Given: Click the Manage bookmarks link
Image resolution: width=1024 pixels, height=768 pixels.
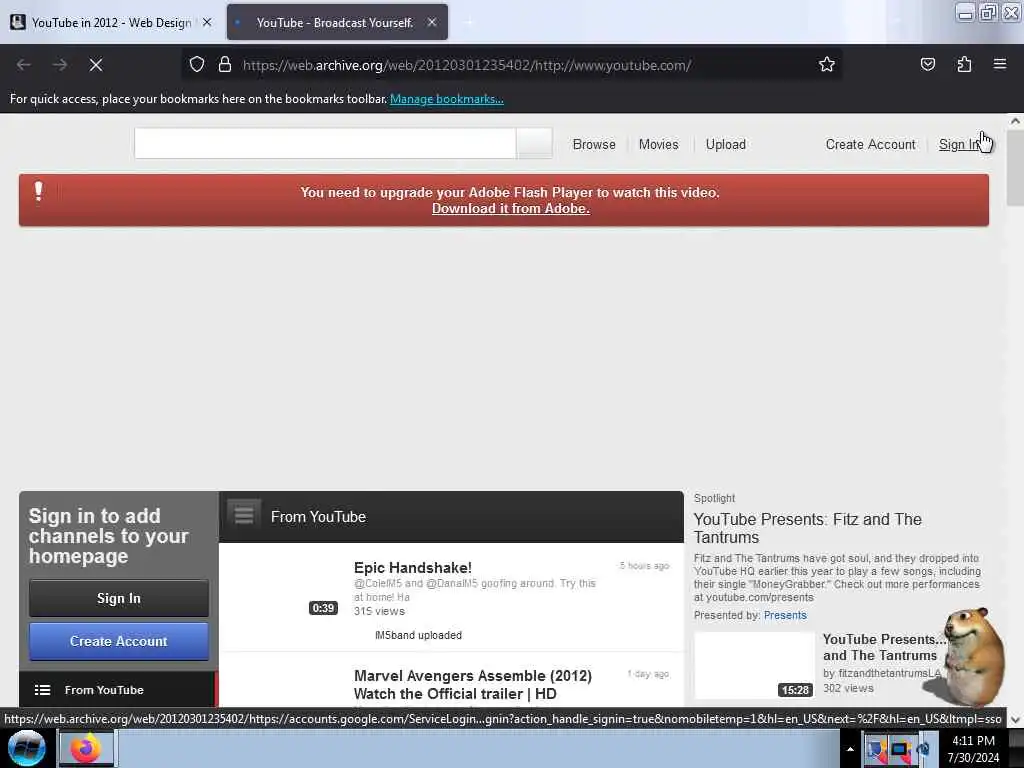Looking at the screenshot, I should click(447, 99).
